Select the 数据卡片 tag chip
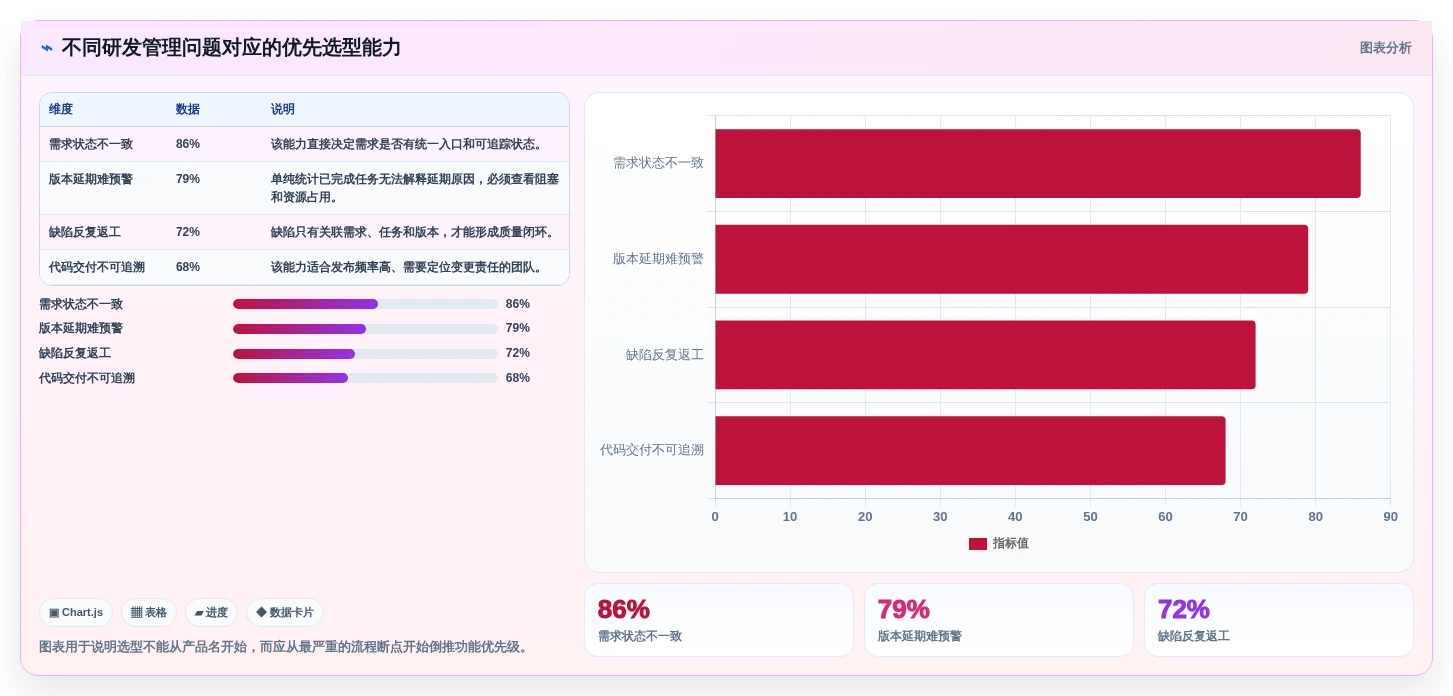The width and height of the screenshot is (1453, 696). pyautogui.click(x=285, y=612)
